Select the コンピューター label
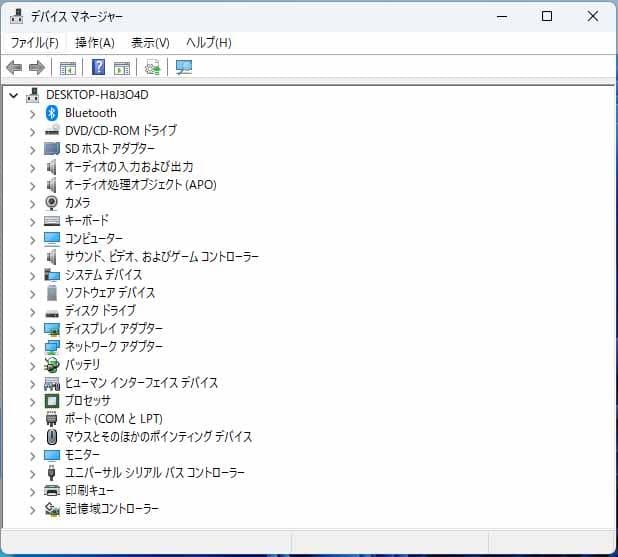Viewport: 618px width, 557px height. point(94,238)
